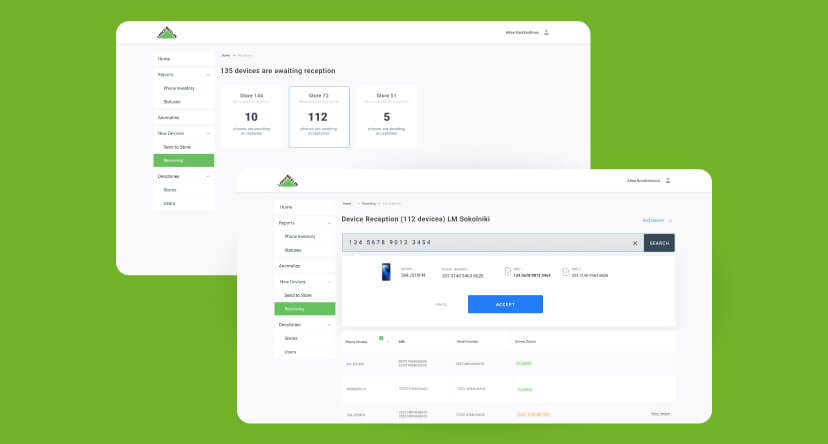Collapse New Devices section in front sidebar

329,282
